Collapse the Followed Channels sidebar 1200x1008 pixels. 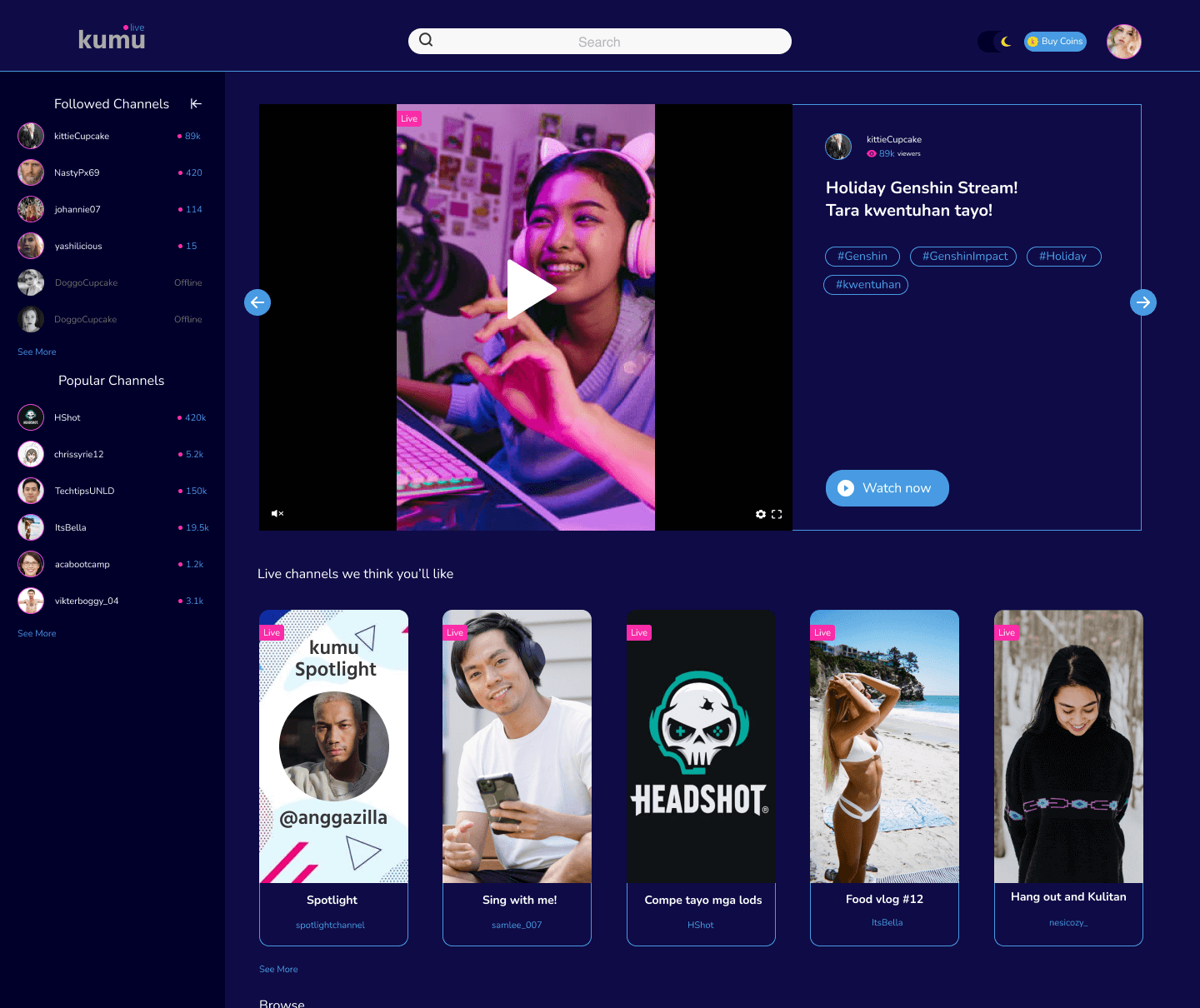pos(196,104)
